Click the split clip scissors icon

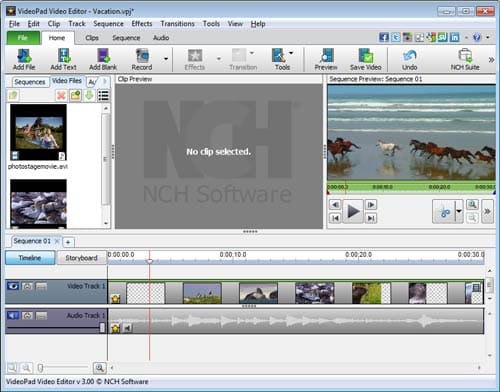point(445,212)
